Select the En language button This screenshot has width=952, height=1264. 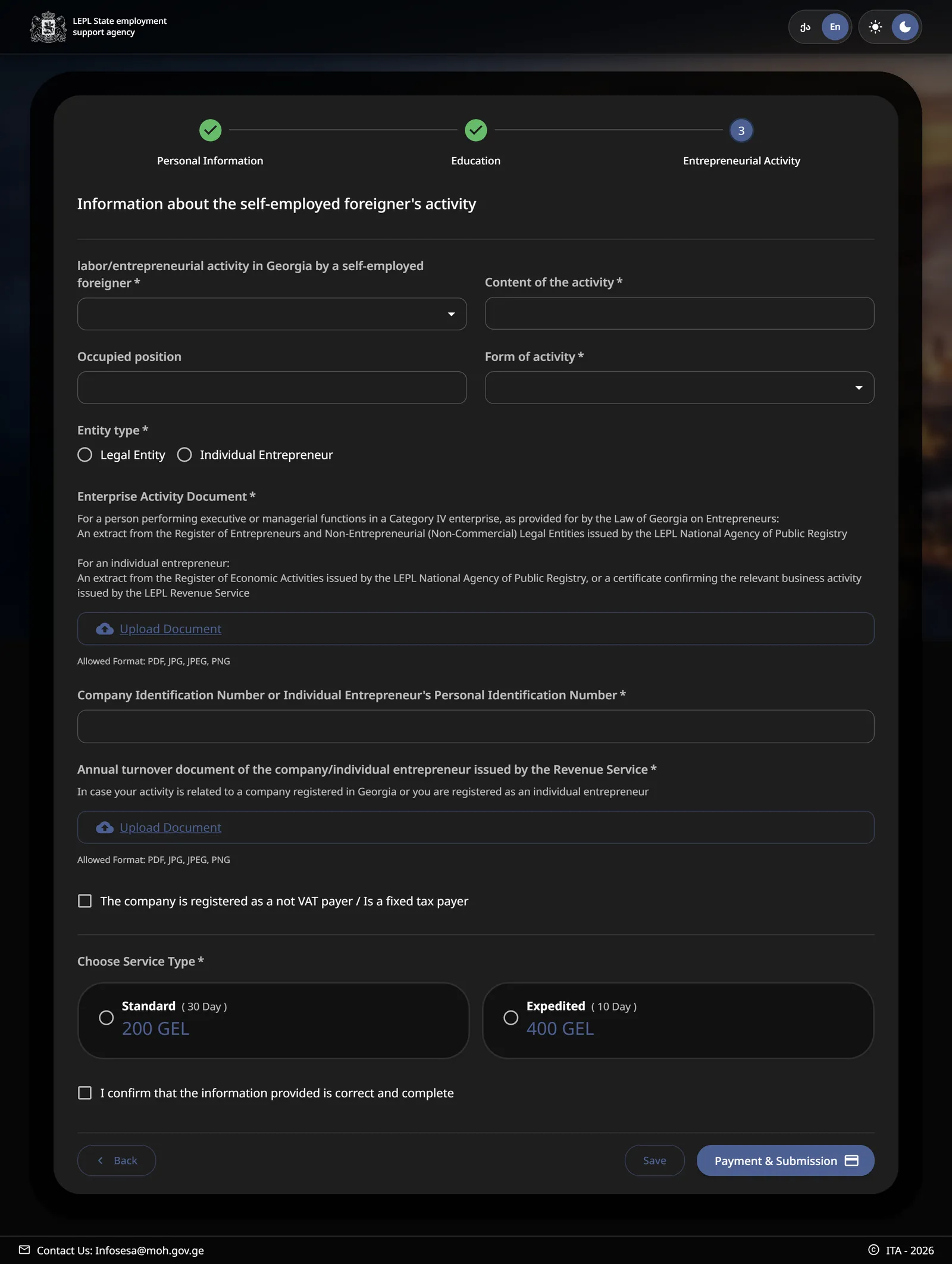coord(835,27)
